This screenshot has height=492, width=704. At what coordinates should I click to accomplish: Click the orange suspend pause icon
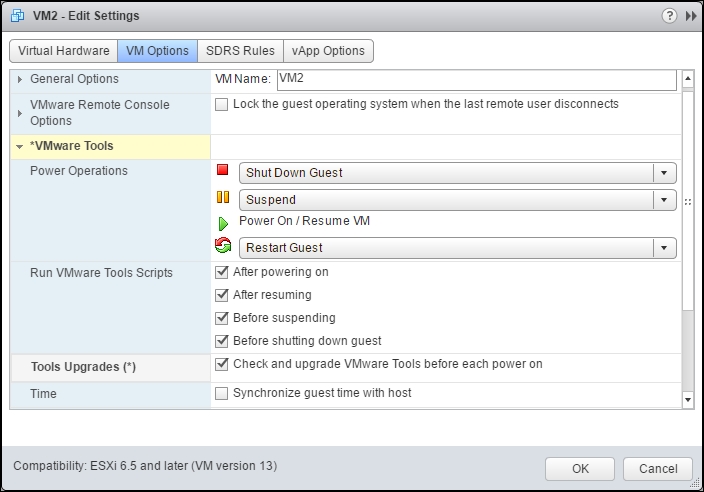(x=223, y=197)
